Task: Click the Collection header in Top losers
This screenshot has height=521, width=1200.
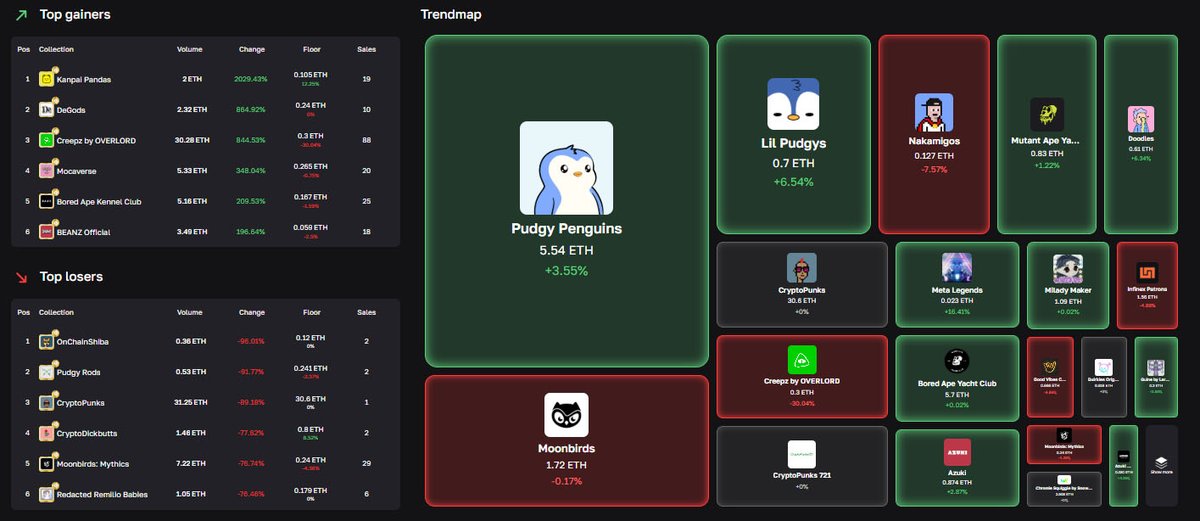Action: [56, 313]
